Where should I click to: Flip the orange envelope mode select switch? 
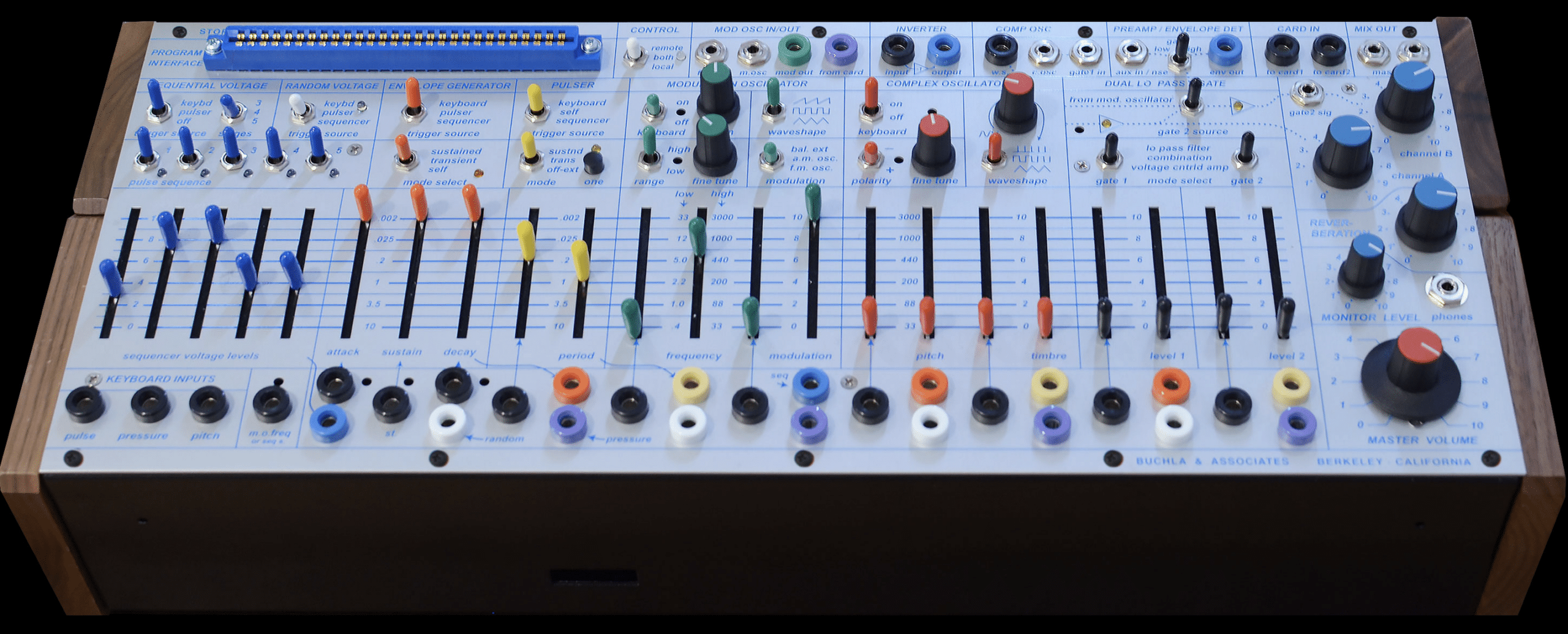(x=404, y=153)
